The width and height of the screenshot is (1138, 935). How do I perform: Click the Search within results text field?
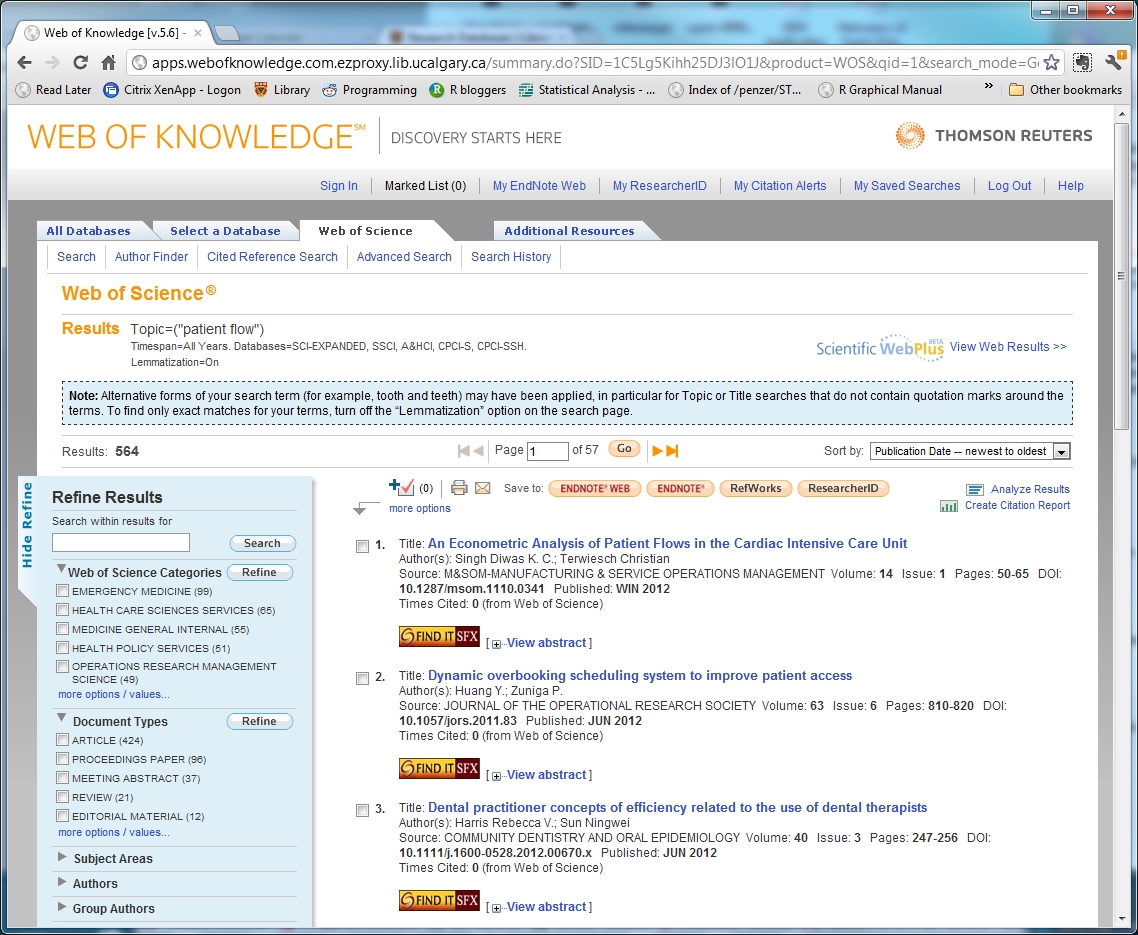pyautogui.click(x=120, y=543)
